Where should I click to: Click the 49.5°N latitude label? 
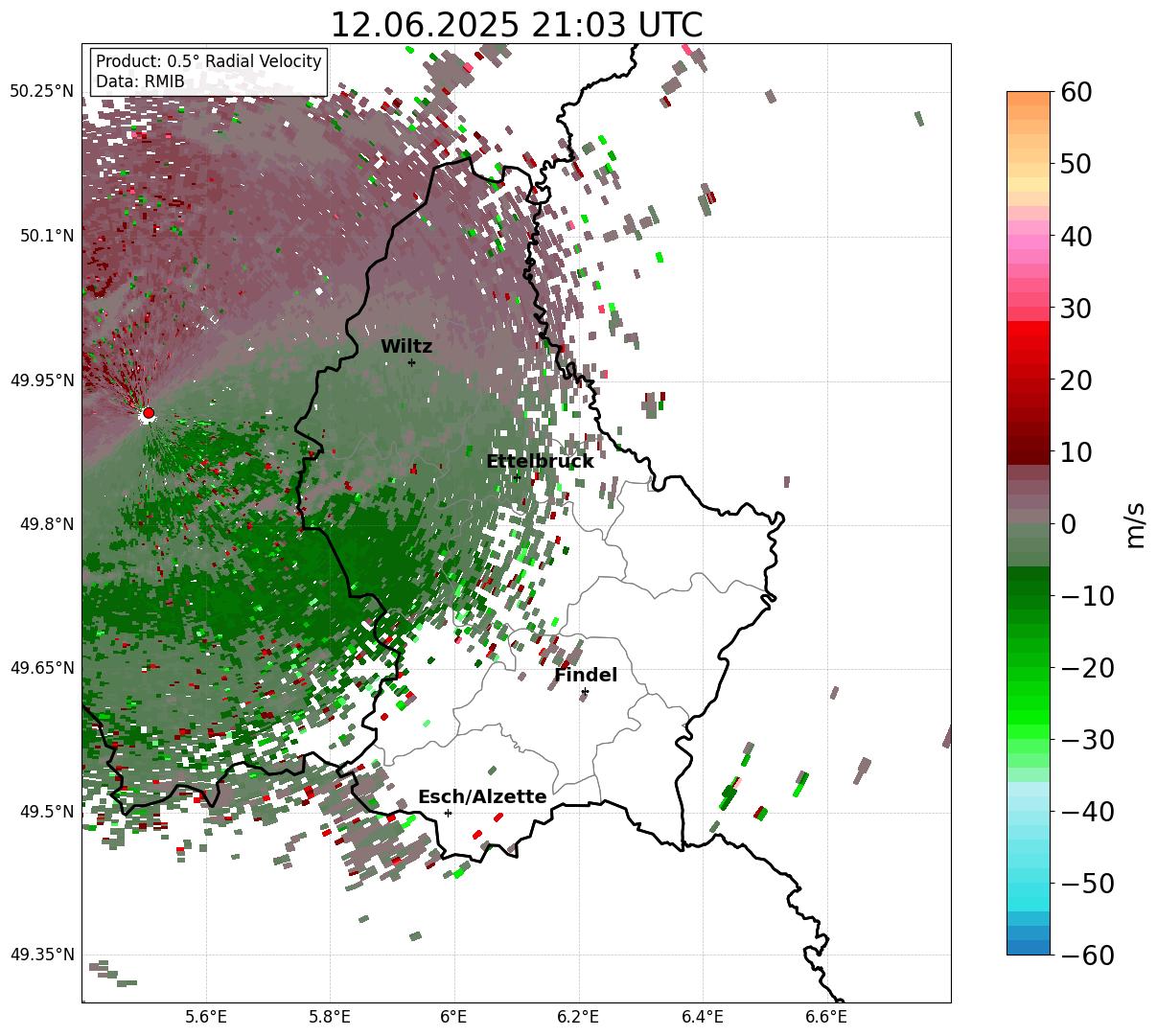[x=46, y=812]
